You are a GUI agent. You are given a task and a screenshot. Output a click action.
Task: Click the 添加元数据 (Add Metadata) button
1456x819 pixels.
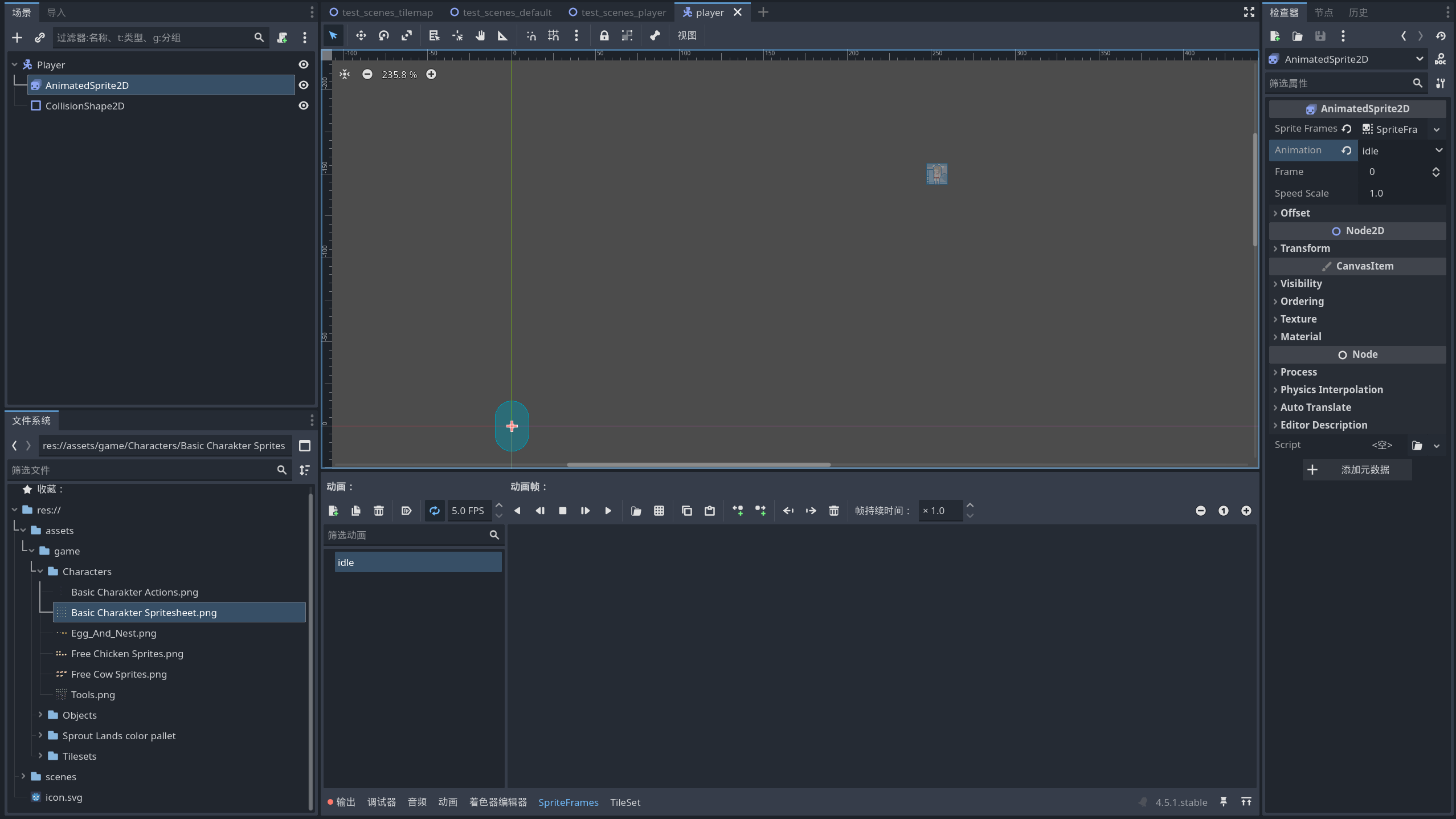click(1357, 470)
